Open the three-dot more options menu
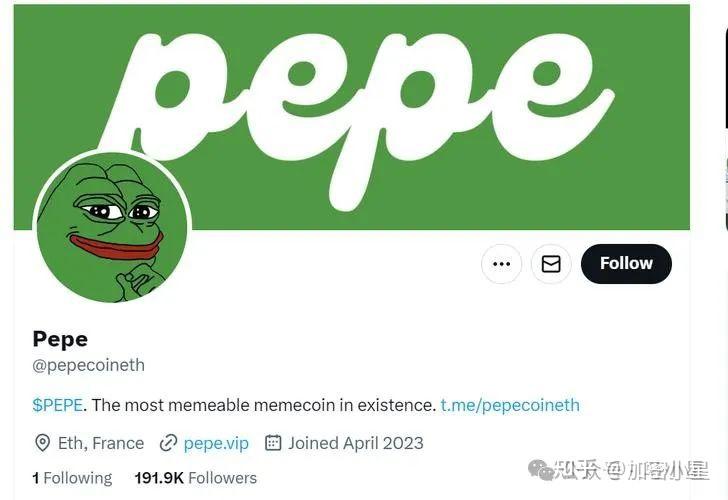This screenshot has width=728, height=500. [501, 264]
